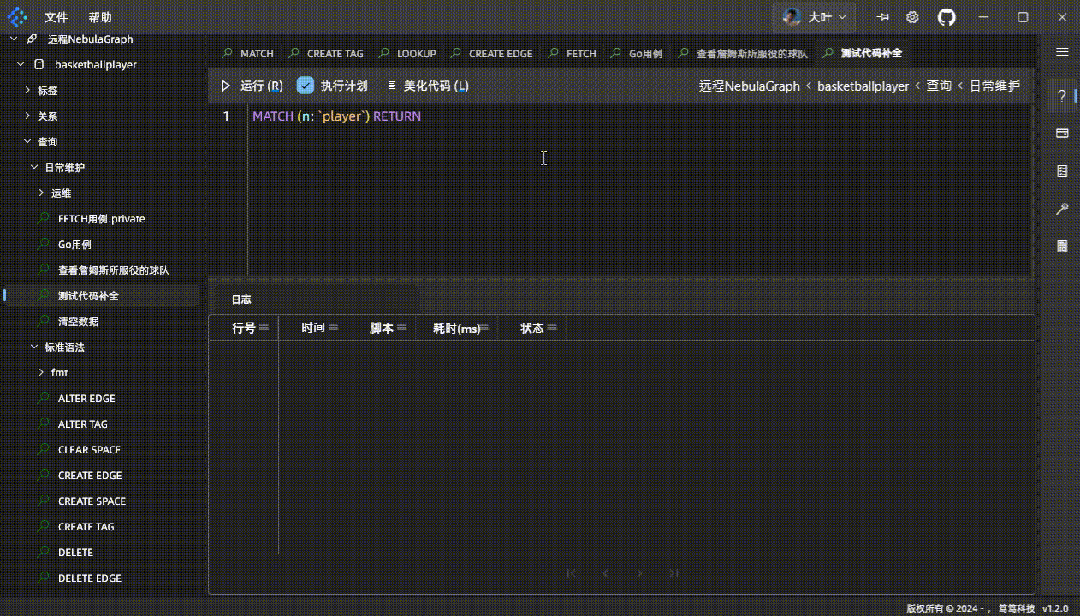Open the hamburger menu in right sidebar
Image resolution: width=1080 pixels, height=616 pixels.
pos(1062,52)
